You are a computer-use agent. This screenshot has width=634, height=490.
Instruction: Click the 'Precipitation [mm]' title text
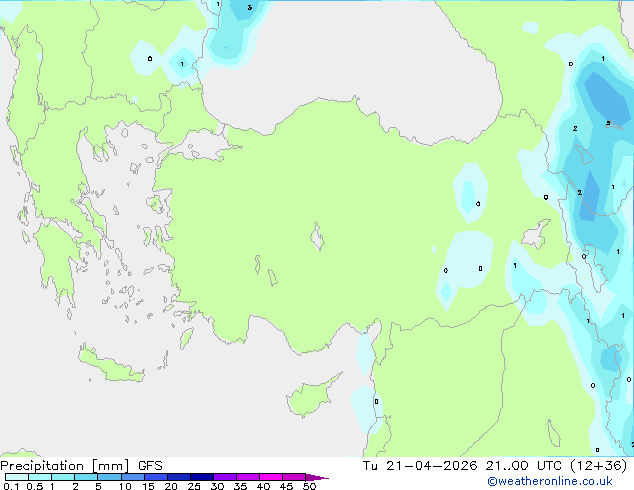tap(65, 466)
